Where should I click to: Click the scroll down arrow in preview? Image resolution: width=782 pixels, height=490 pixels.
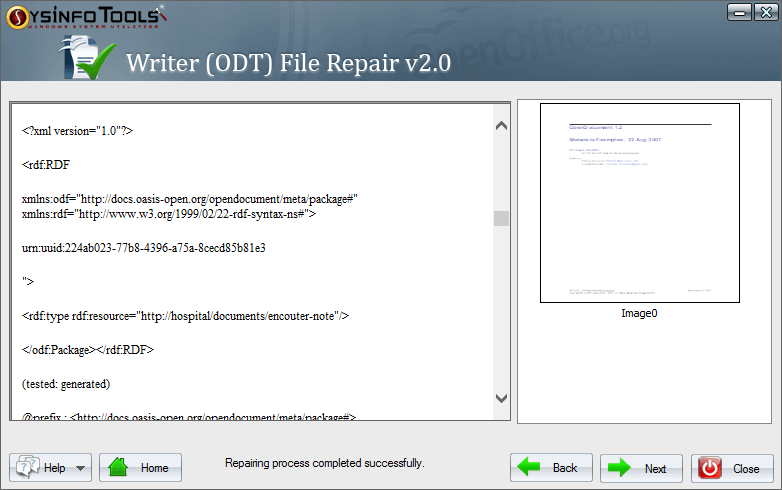[502, 398]
